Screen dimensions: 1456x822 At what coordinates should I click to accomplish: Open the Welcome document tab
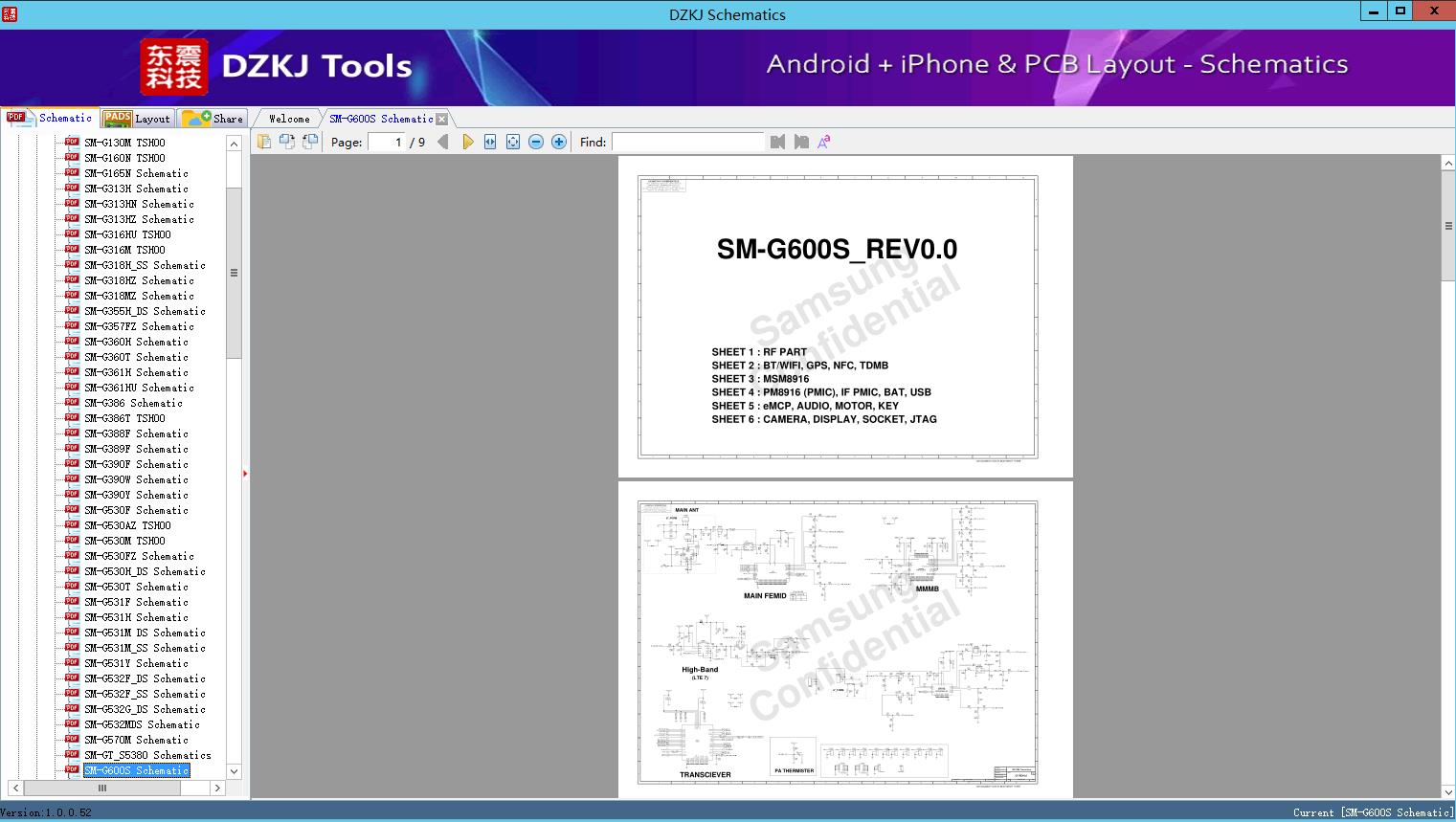pos(289,119)
